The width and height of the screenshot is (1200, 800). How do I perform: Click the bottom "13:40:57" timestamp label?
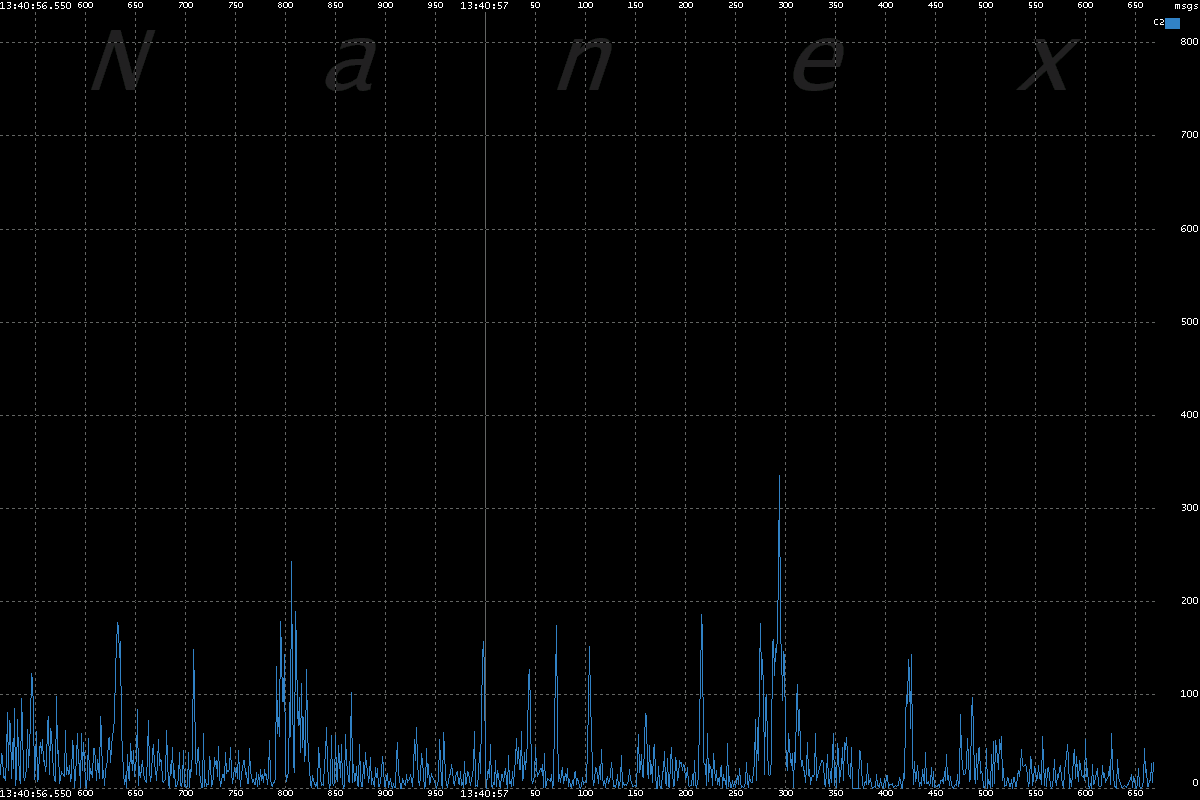pyautogui.click(x=485, y=793)
